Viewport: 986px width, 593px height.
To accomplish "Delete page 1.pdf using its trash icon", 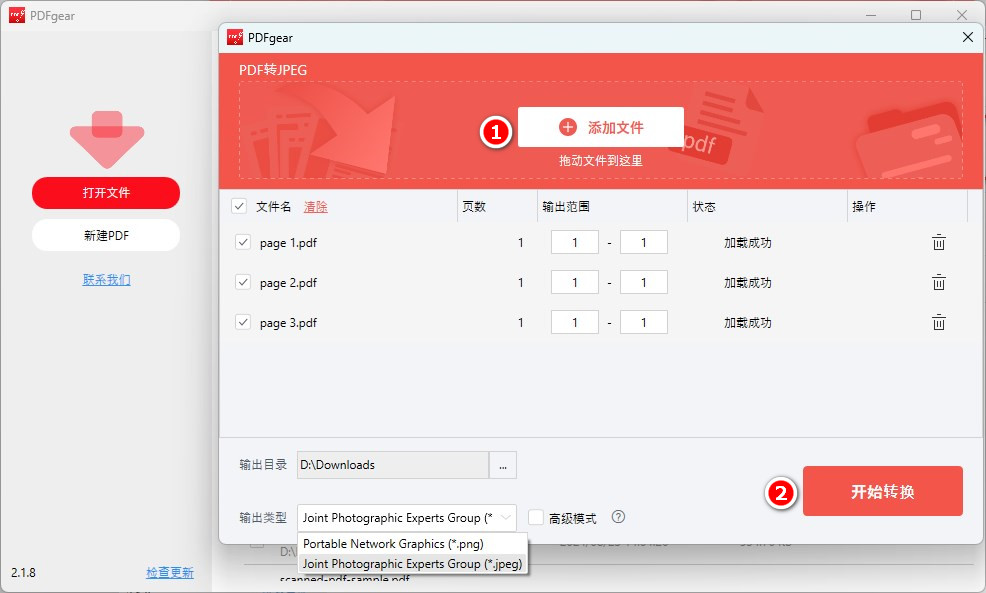I will pyautogui.click(x=938, y=242).
